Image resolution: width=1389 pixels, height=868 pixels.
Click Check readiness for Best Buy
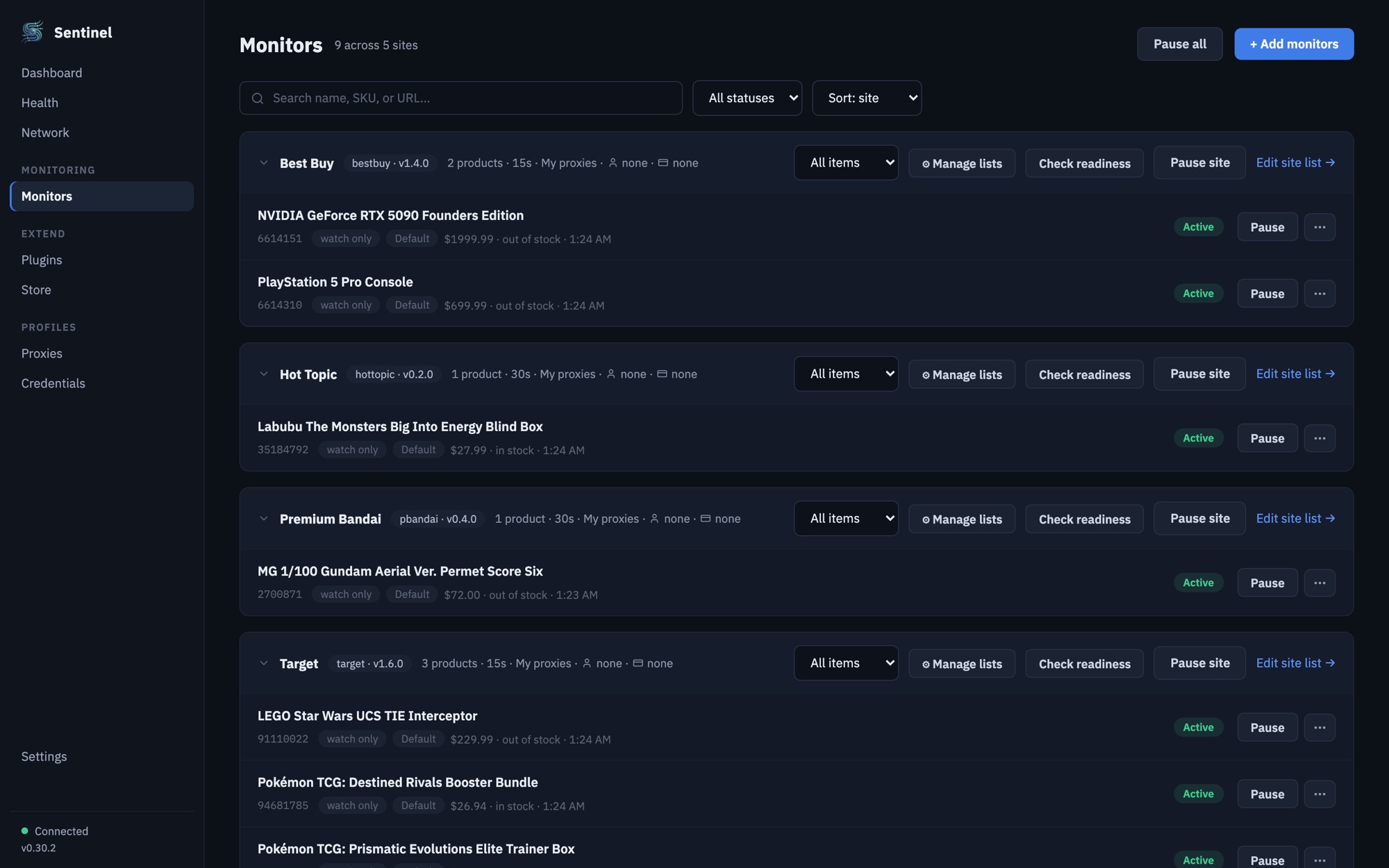point(1084,163)
